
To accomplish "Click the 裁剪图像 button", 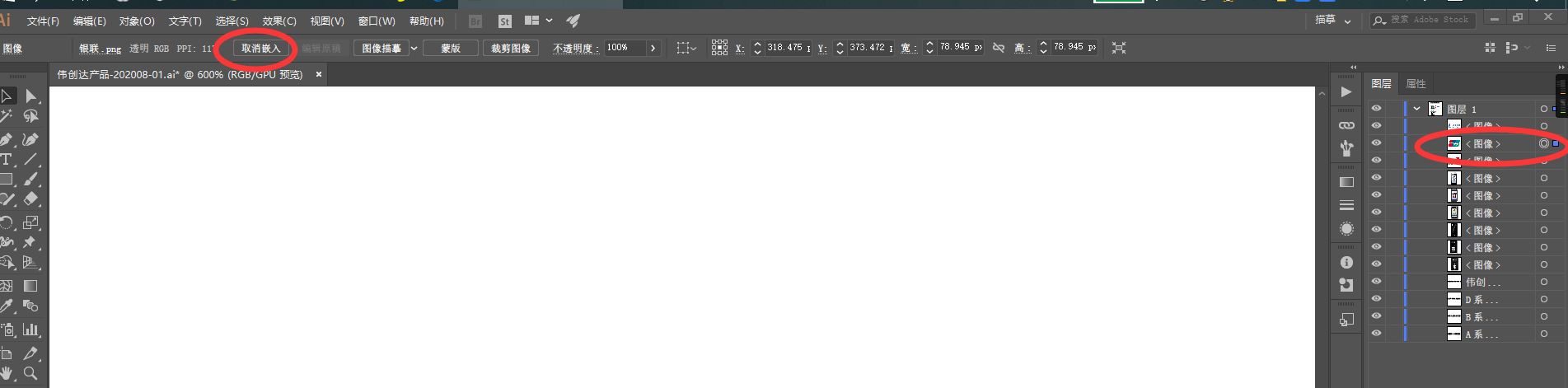I will click(511, 48).
